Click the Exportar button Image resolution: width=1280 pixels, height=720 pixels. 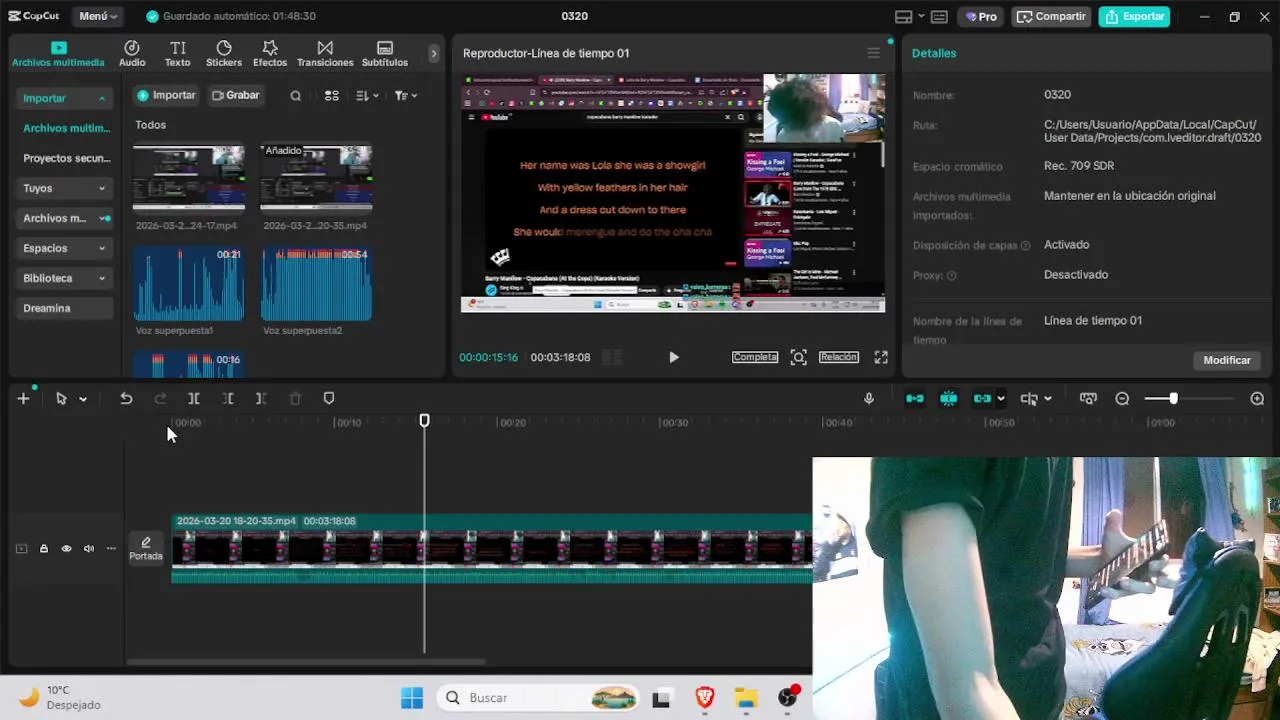click(1134, 16)
